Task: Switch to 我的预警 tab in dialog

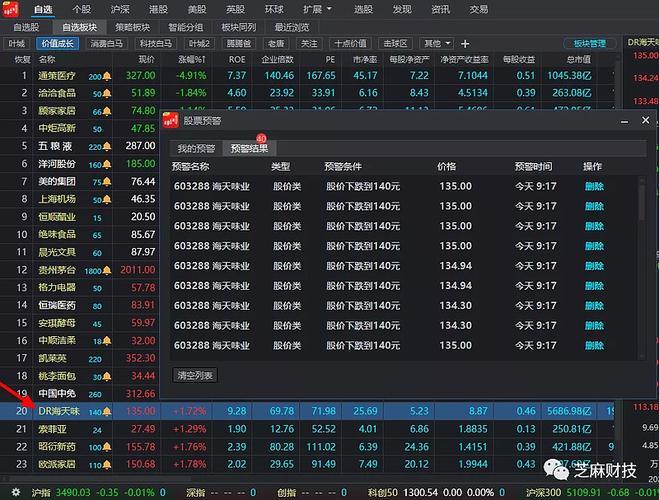Action: pos(196,148)
